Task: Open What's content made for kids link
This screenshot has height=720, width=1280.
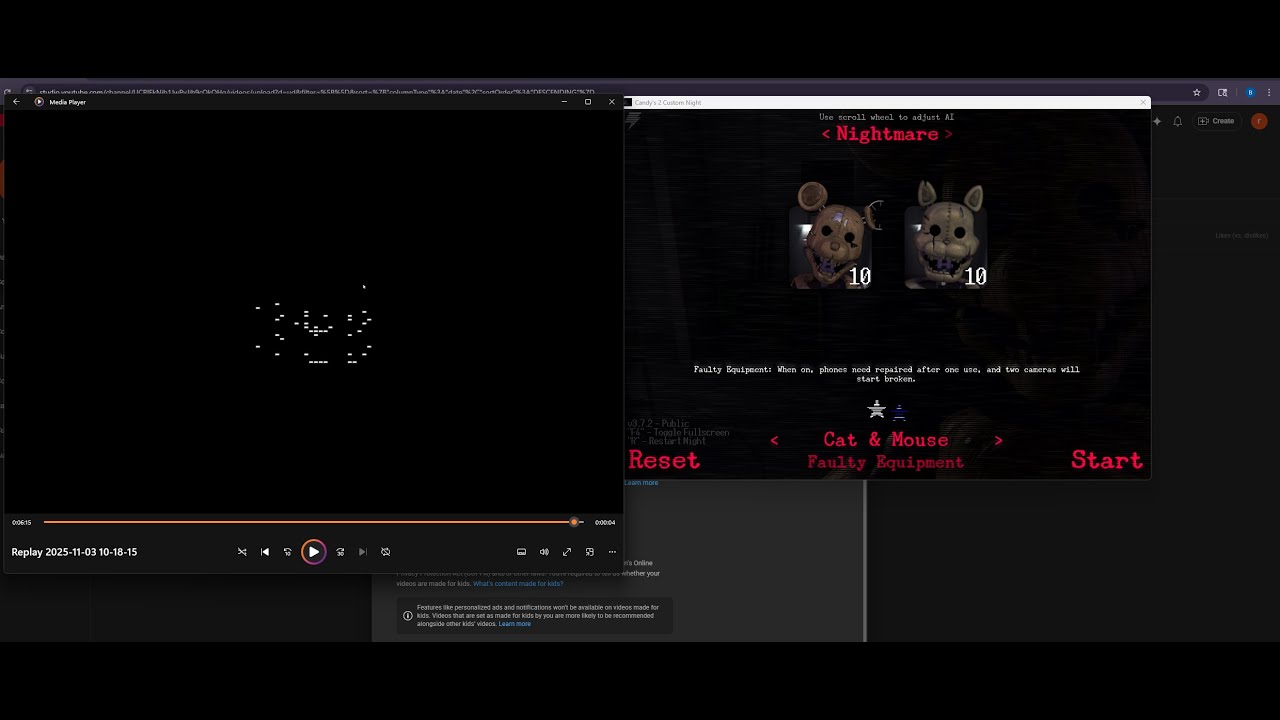Action: tap(518, 583)
